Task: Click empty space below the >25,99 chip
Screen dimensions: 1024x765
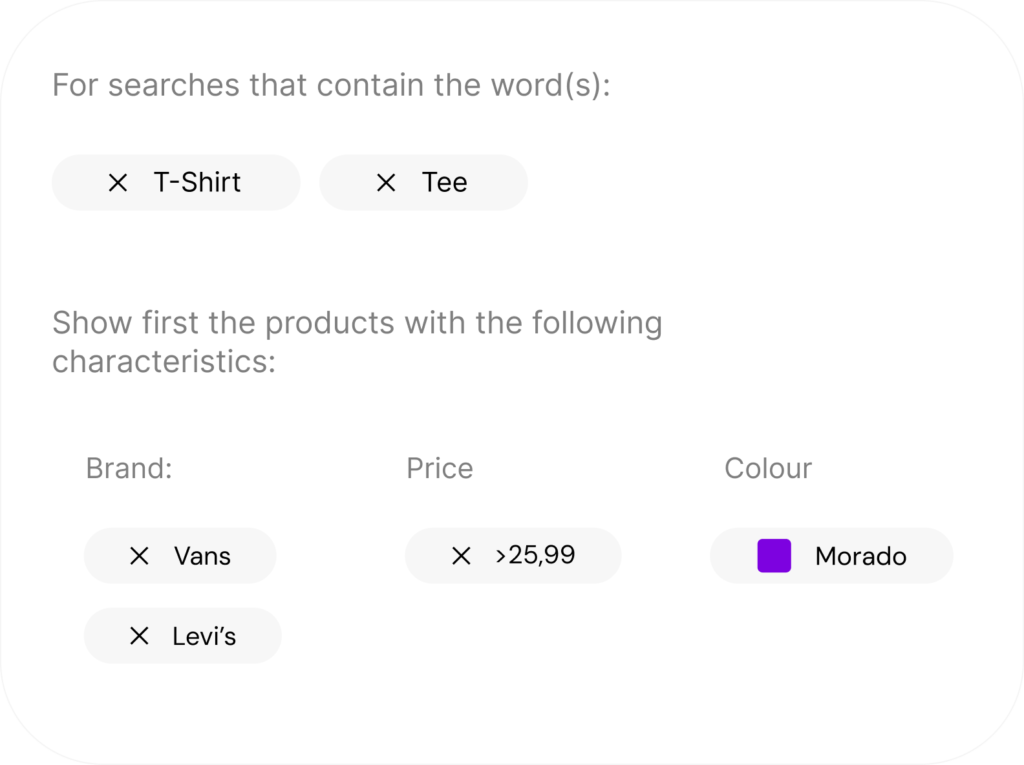Action: [x=513, y=640]
